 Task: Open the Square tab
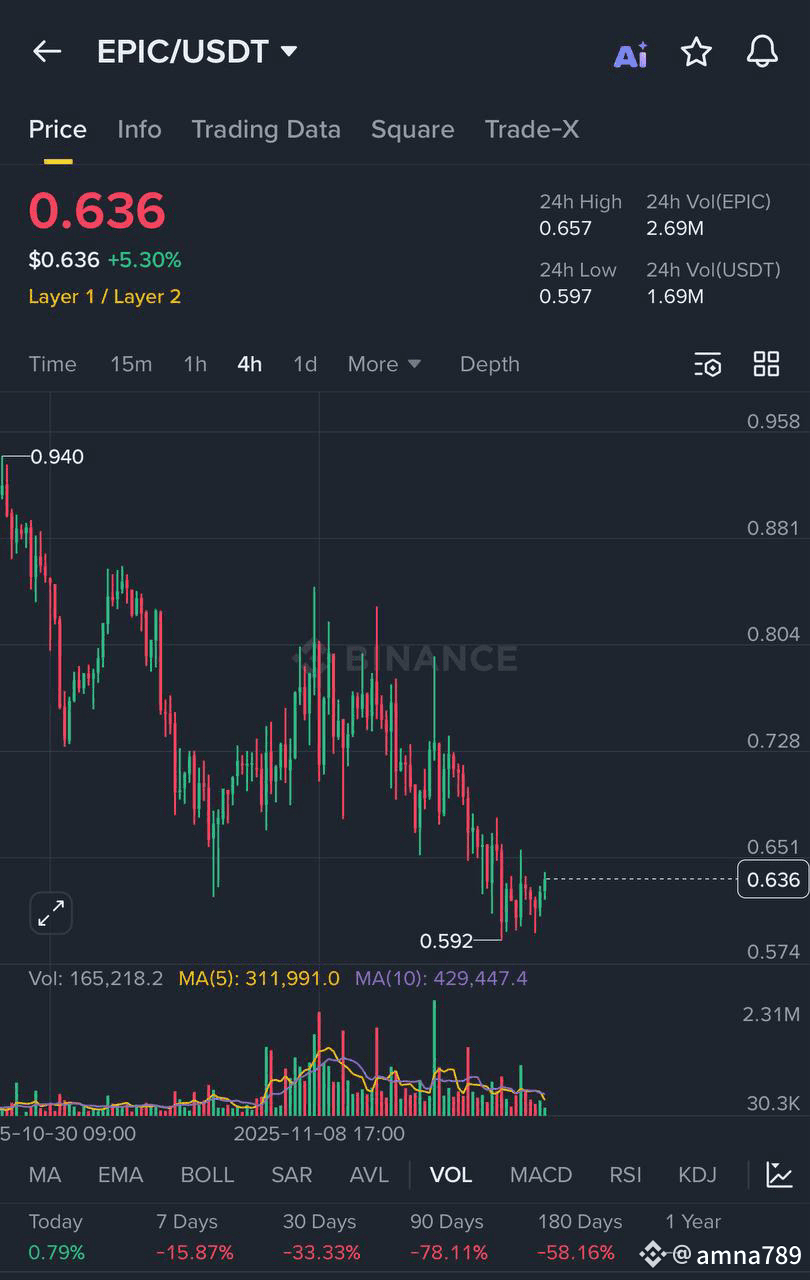click(x=412, y=129)
